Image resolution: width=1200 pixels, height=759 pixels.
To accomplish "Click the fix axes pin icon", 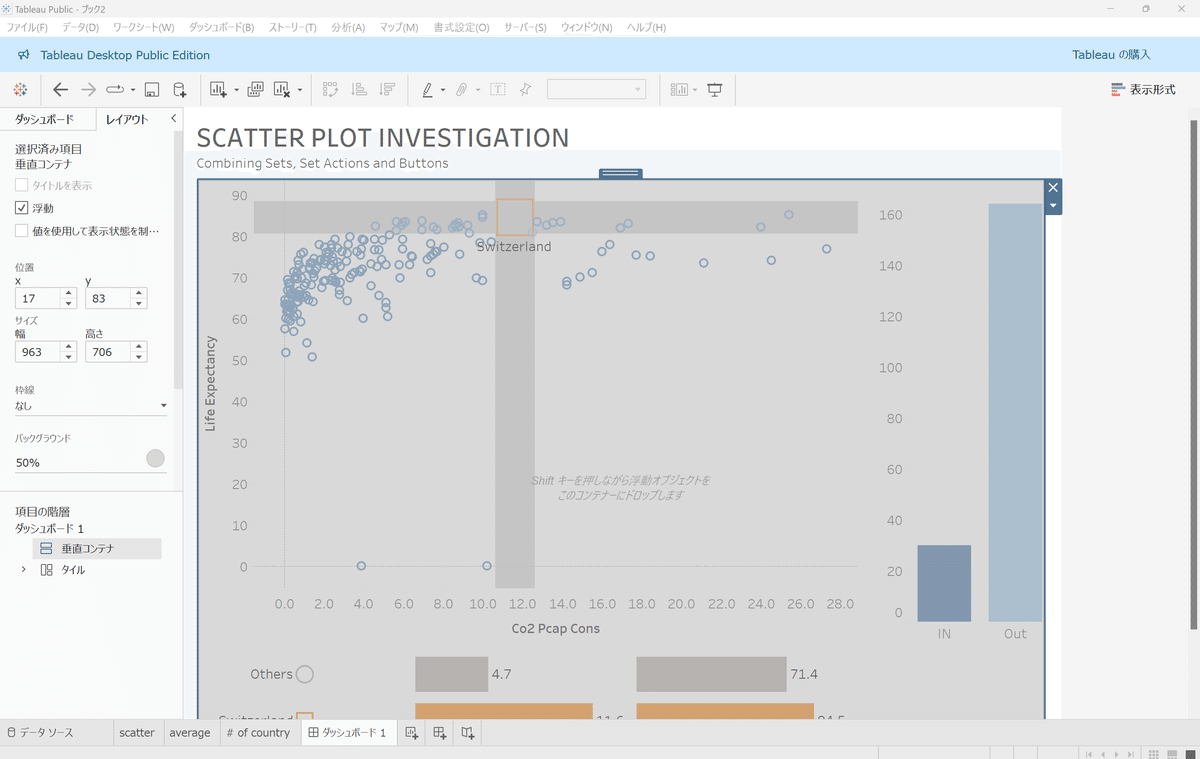I will (525, 90).
